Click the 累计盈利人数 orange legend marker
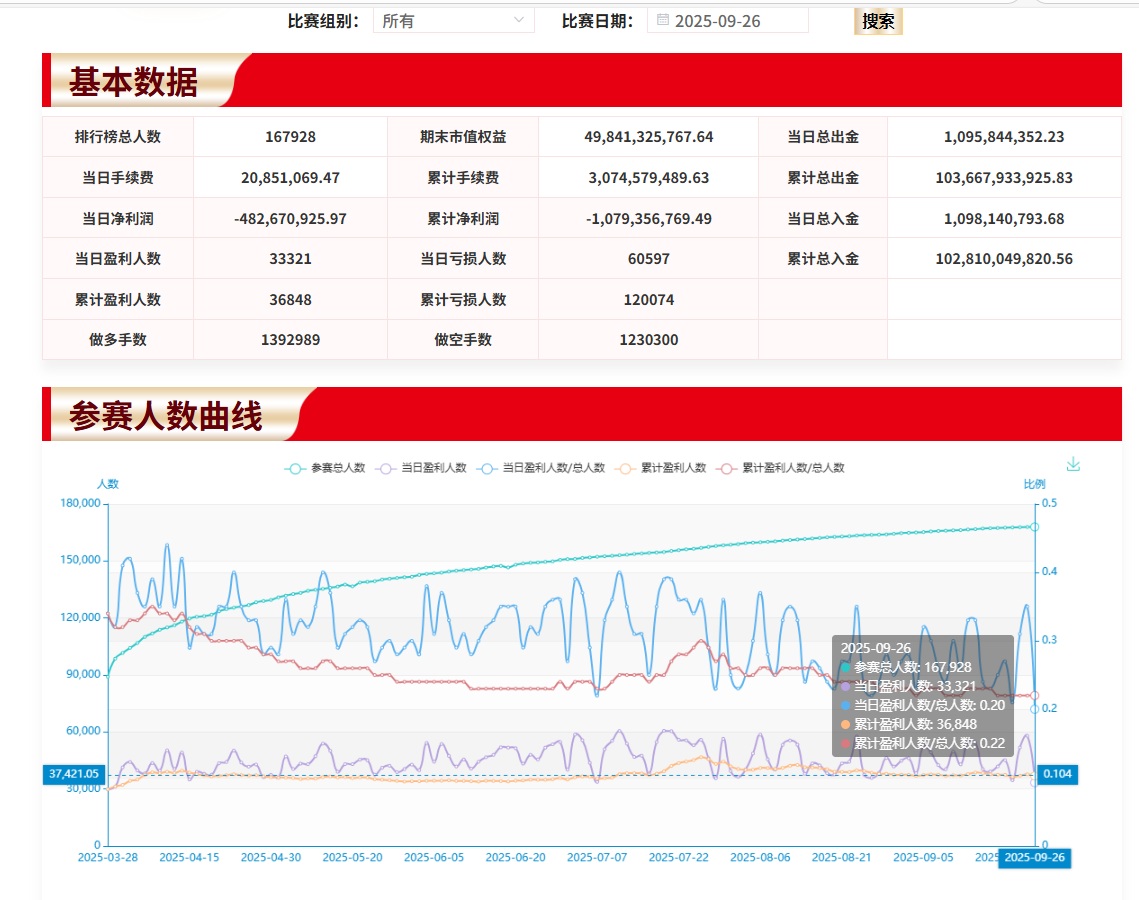 [627, 468]
